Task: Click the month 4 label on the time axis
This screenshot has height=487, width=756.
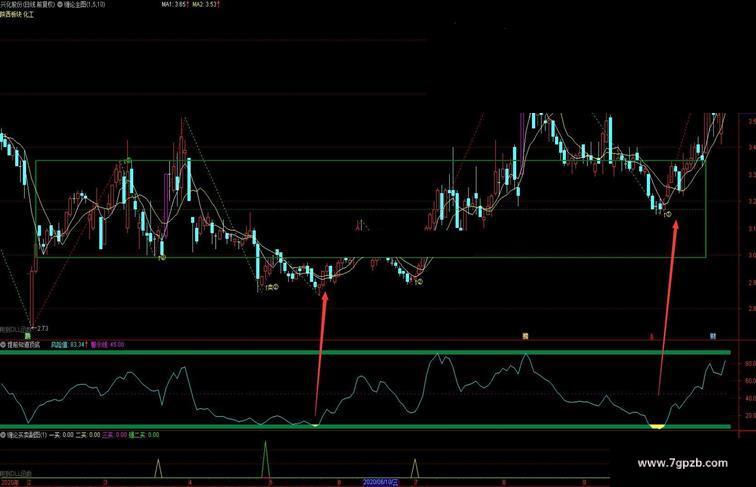Action: pos(190,482)
